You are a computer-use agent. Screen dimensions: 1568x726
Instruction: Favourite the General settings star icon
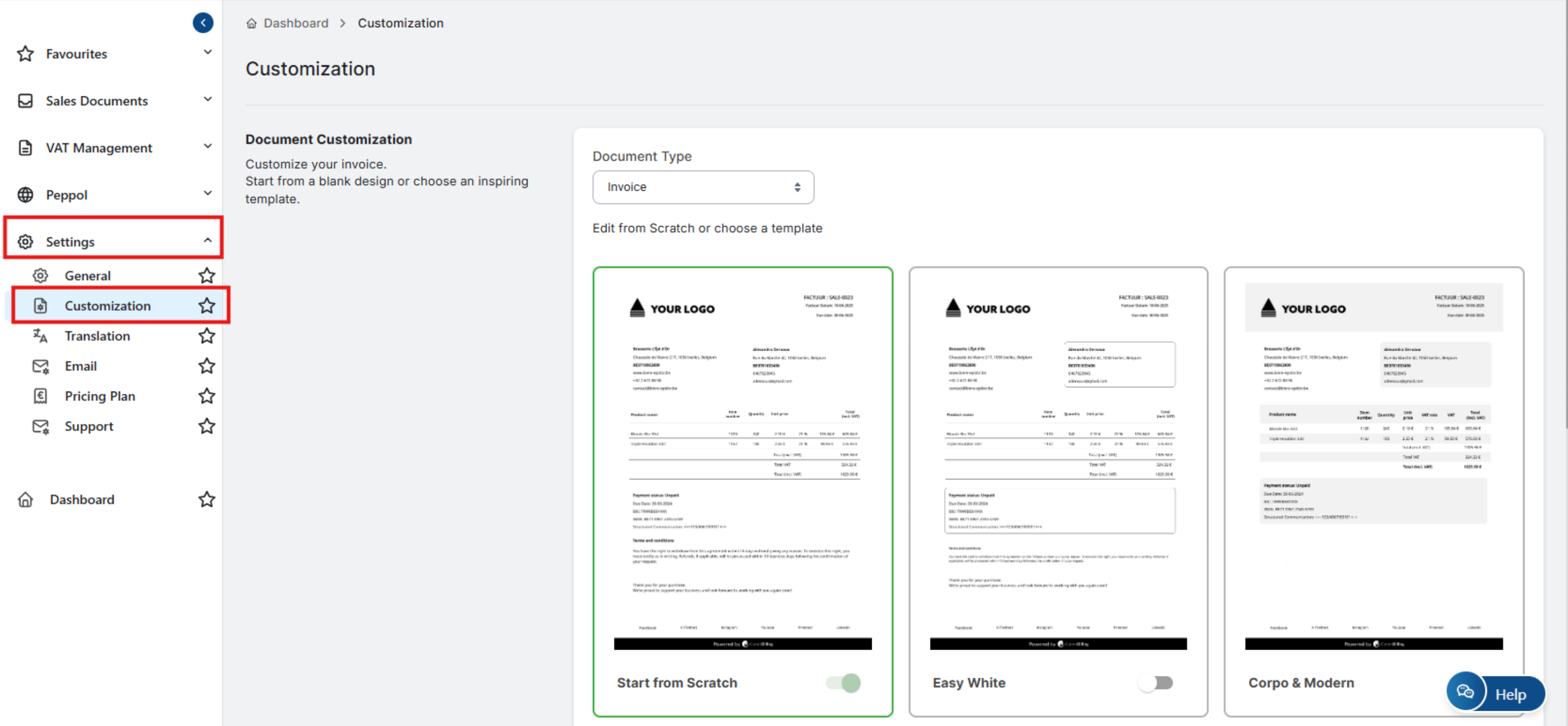206,276
